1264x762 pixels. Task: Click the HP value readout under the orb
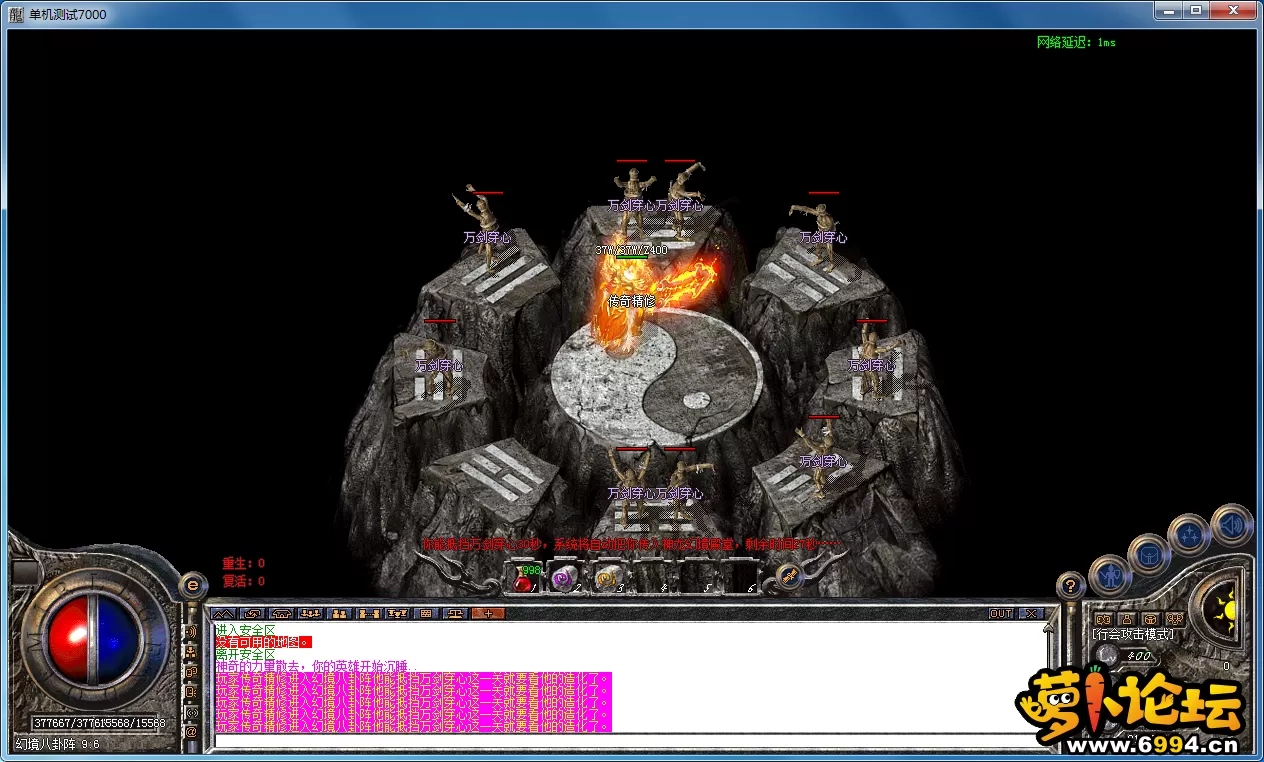click(x=68, y=722)
